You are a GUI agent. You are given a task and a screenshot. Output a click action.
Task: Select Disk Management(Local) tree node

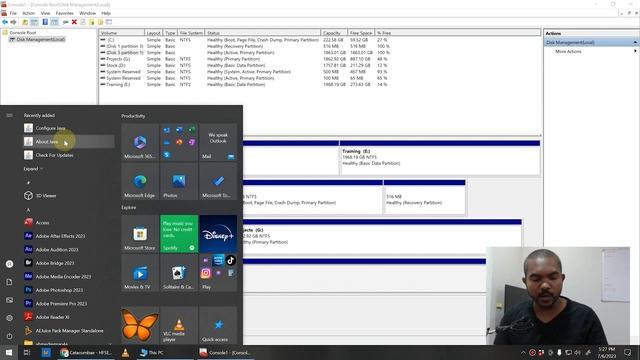(x=40, y=39)
